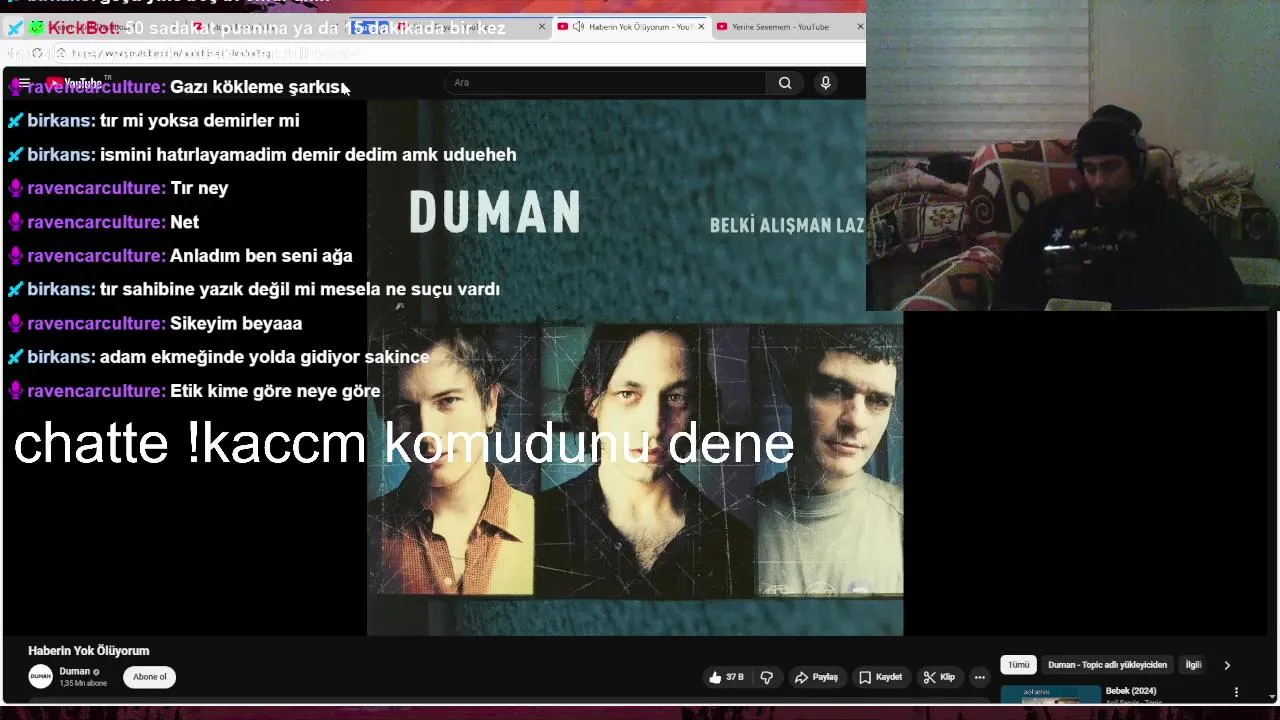The width and height of the screenshot is (1280, 720).
Task: Close the 'Haberin Yok Ölüyorum' tab
Action: [701, 27]
